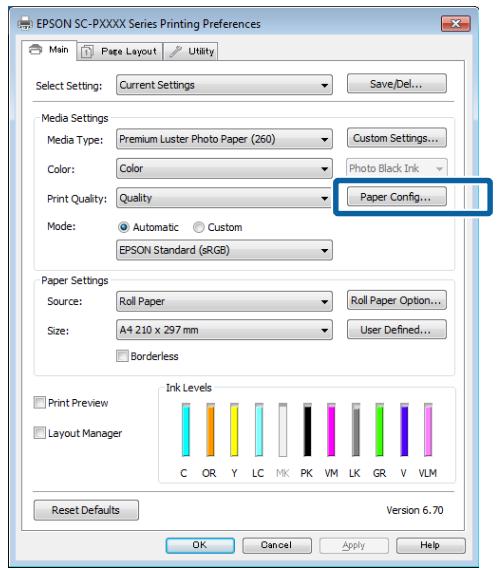Click the Vivid Light Magenta (VLM) ink bar
498x570 pixels.
pyautogui.click(x=428, y=429)
